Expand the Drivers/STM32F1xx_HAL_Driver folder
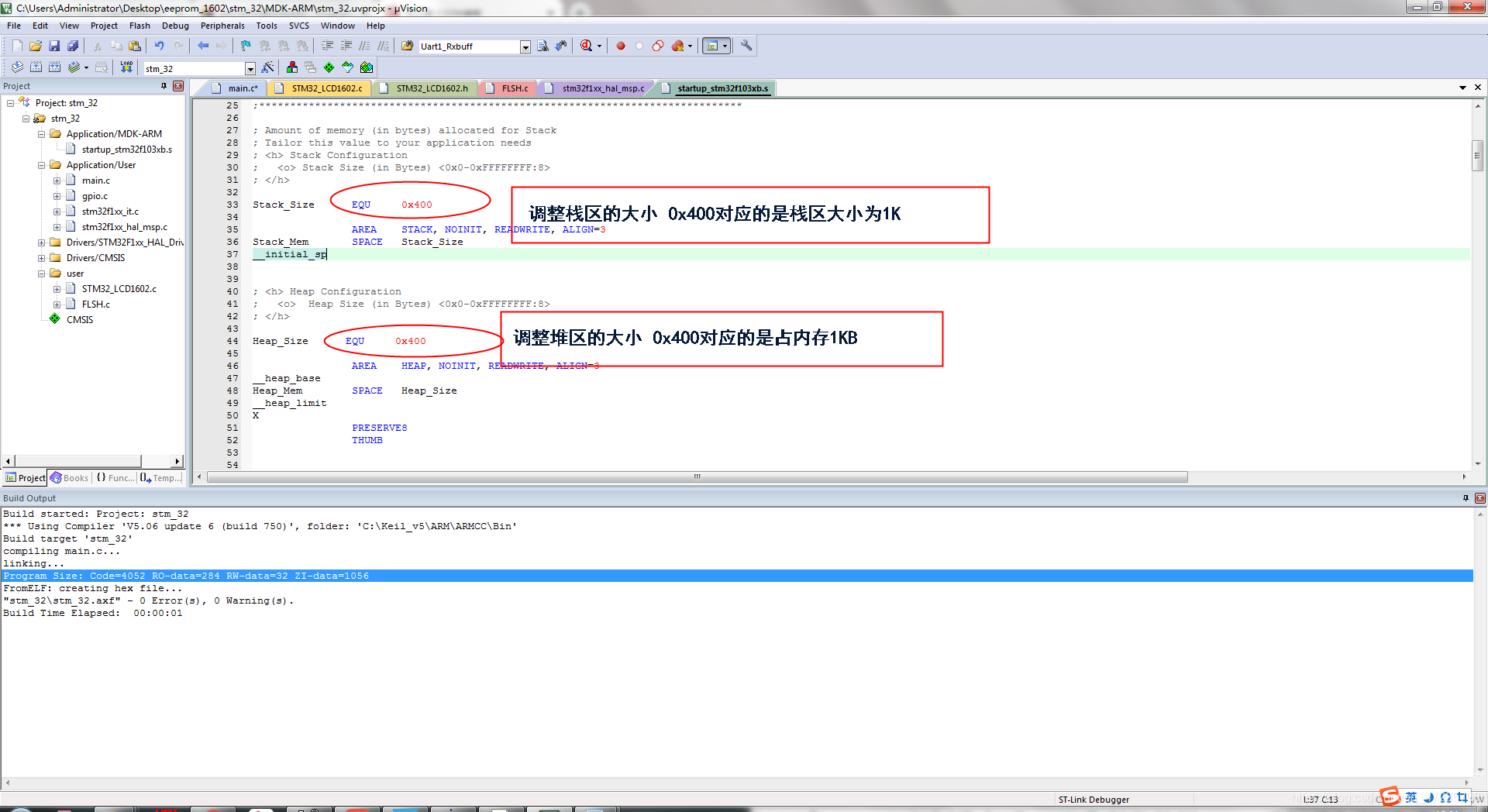Viewport: 1488px width, 812px height. pos(41,243)
